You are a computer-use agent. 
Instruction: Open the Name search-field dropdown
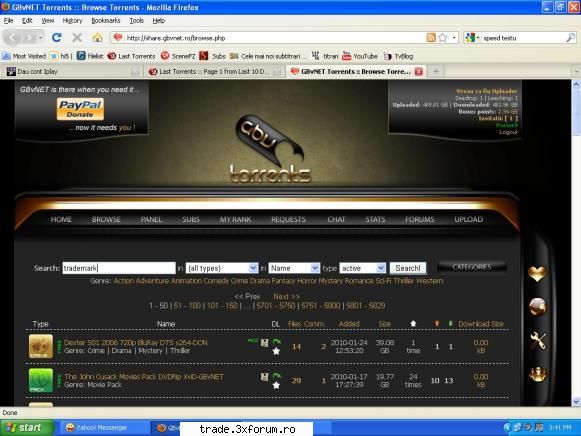[294, 268]
